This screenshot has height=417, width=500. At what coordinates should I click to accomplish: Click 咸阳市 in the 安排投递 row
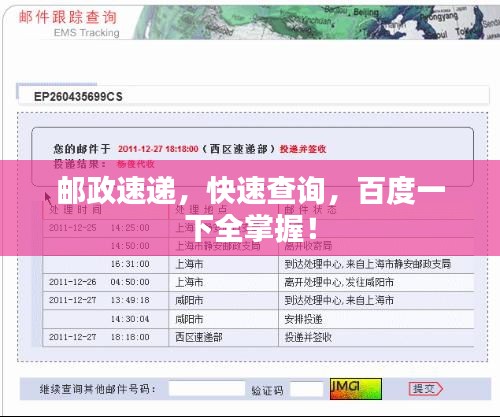click(189, 319)
